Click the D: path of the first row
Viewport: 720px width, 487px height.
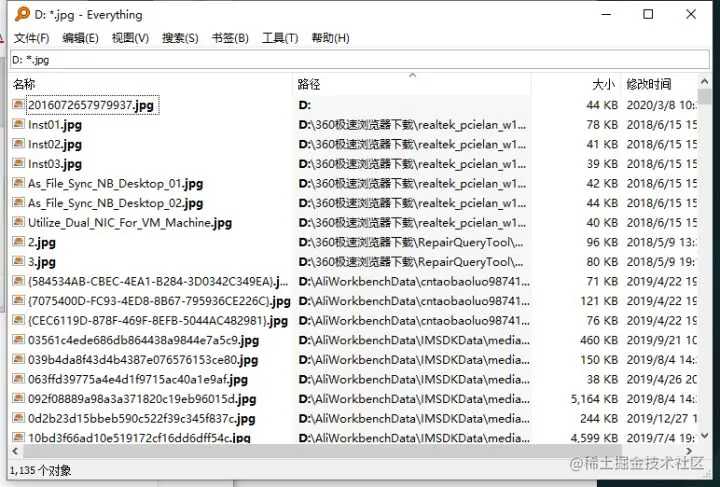(305, 105)
